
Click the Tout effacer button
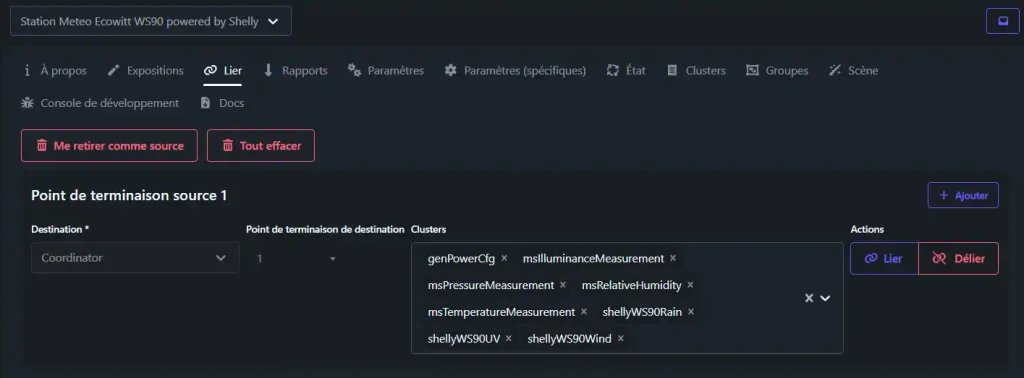click(x=261, y=146)
